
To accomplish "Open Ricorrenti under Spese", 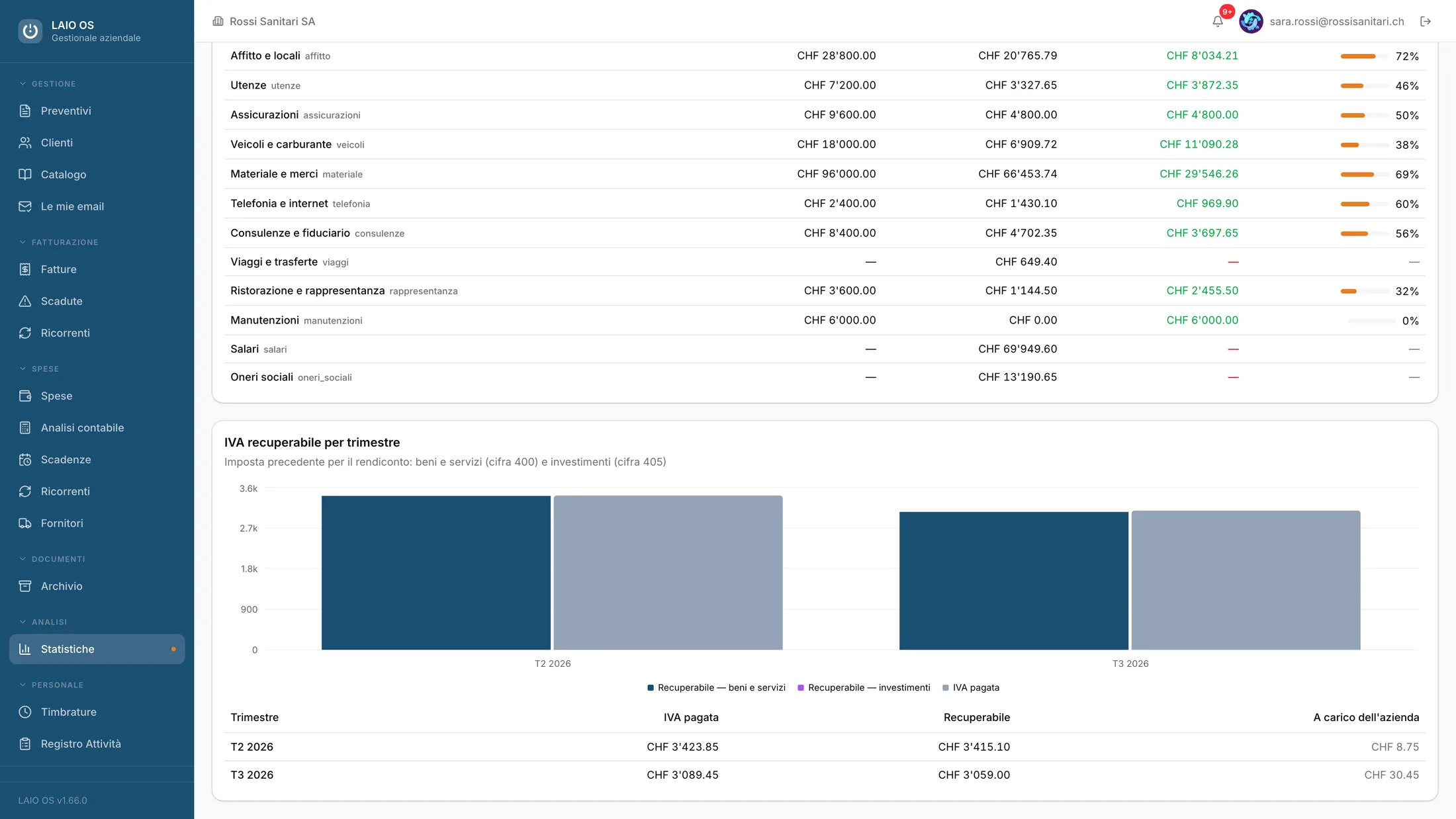I will click(97, 492).
